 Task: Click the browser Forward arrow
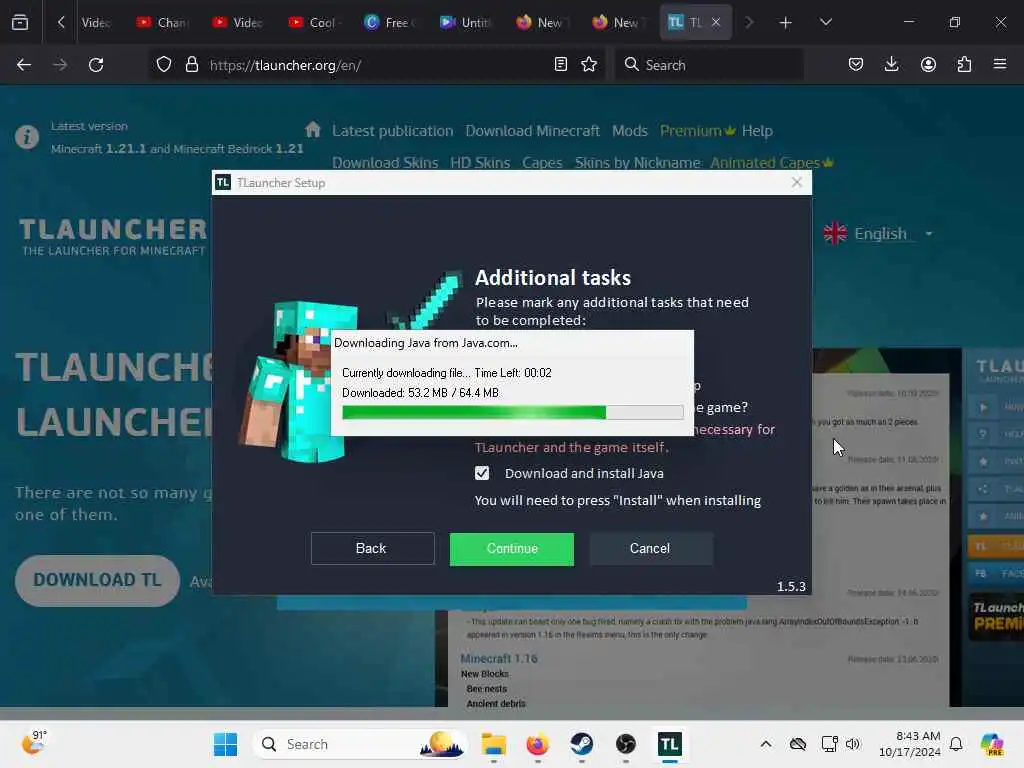tap(60, 65)
